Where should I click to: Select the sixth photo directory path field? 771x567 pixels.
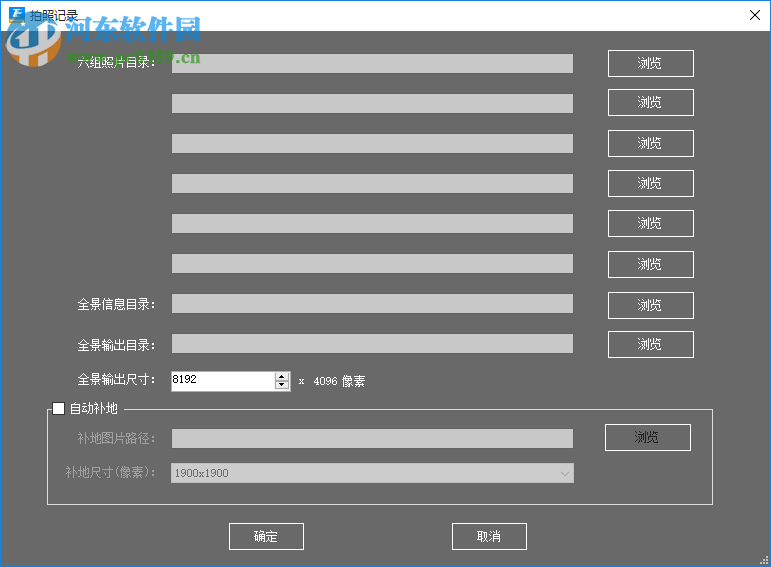point(372,264)
